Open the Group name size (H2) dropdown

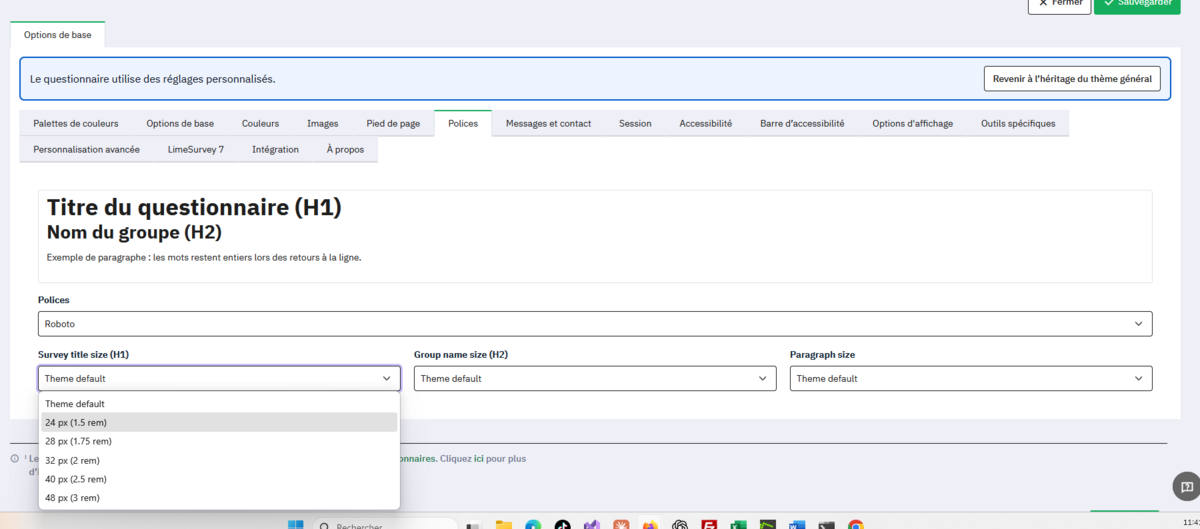click(595, 378)
